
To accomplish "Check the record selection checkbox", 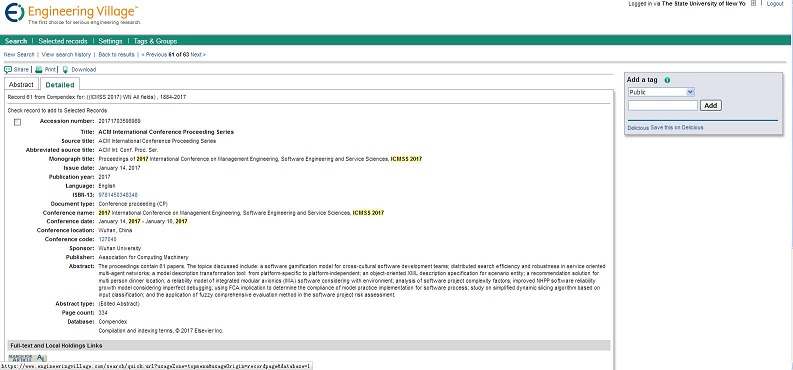I will pos(18,122).
